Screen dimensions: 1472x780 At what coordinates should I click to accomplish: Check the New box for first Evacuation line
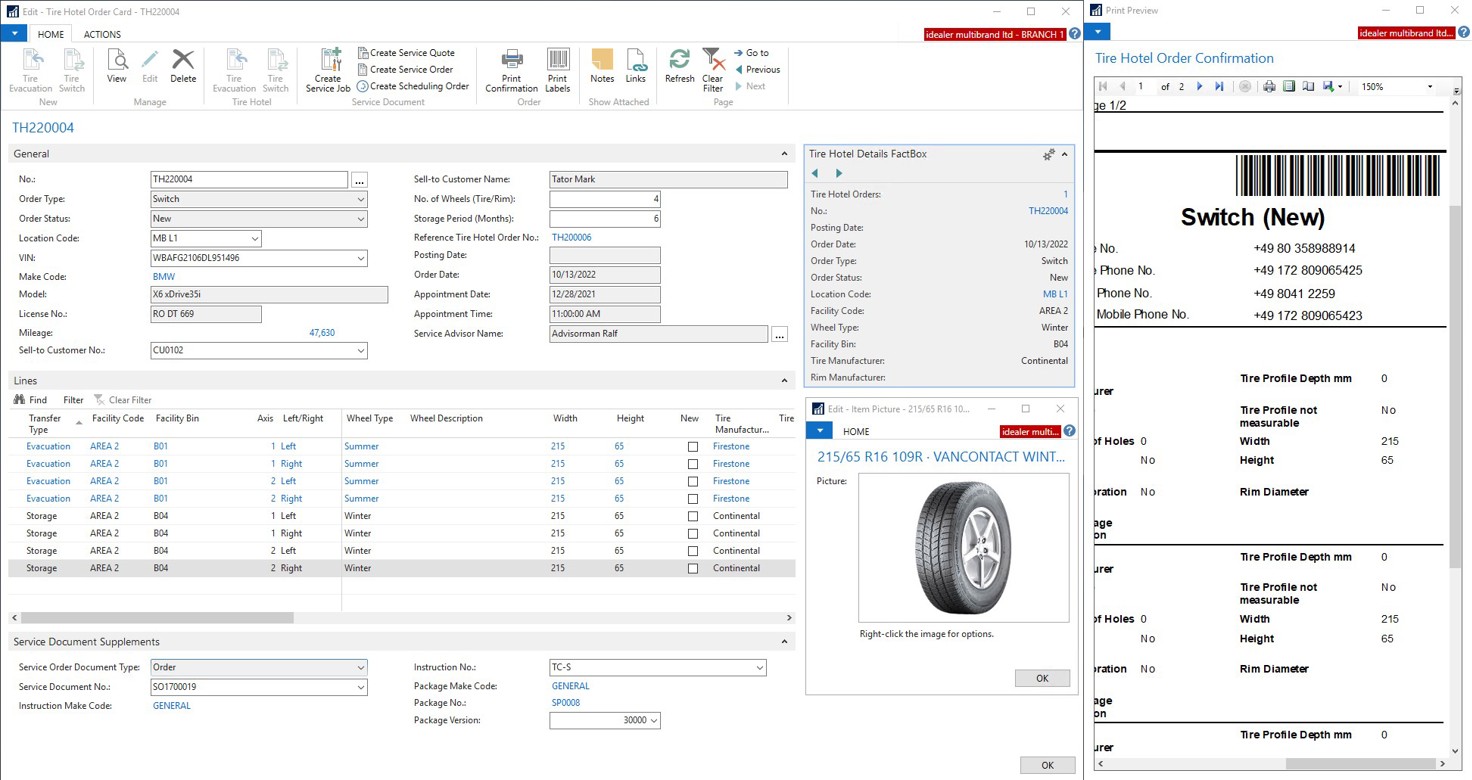(x=692, y=447)
